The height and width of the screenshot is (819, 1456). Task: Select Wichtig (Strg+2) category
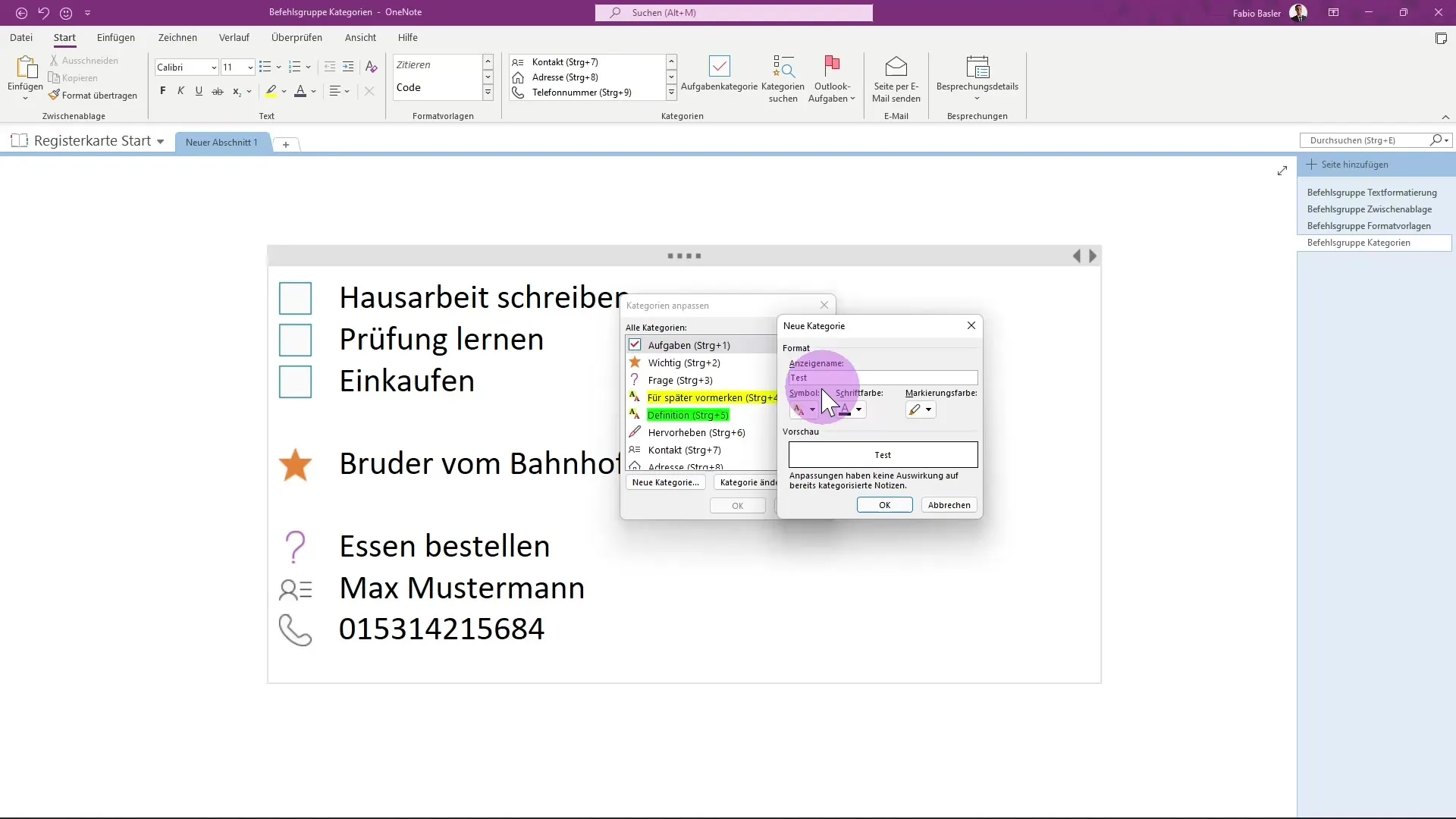point(701,362)
